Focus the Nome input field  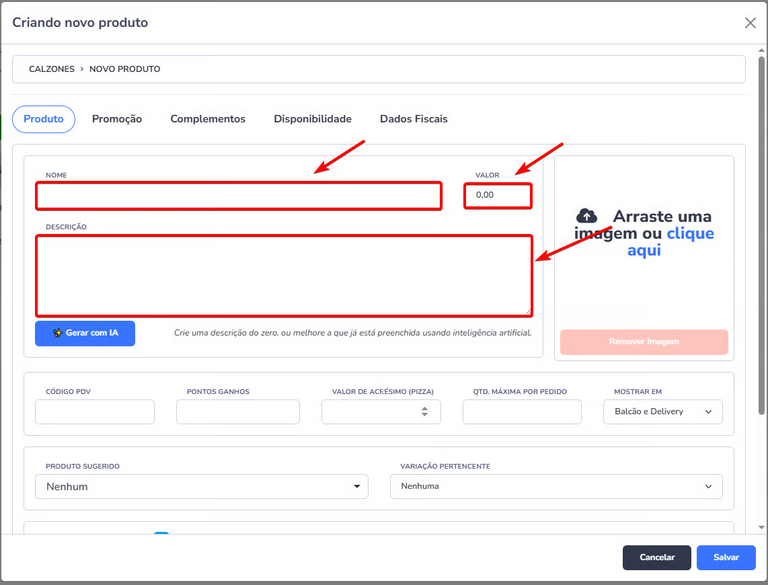click(x=238, y=196)
